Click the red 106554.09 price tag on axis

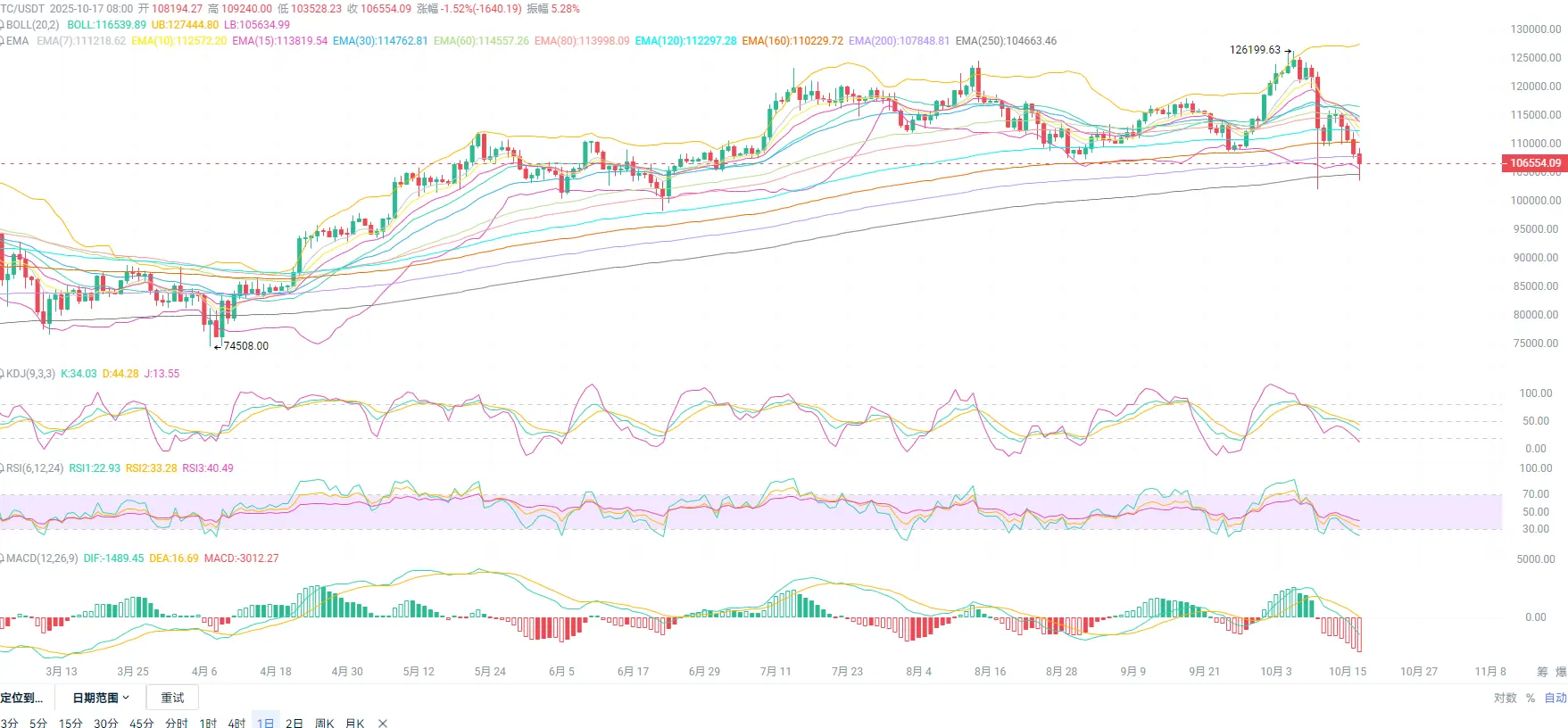click(1535, 163)
